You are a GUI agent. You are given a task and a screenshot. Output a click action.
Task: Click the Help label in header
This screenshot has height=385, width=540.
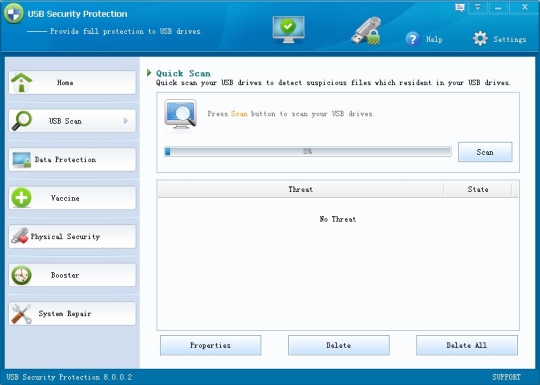pyautogui.click(x=434, y=39)
